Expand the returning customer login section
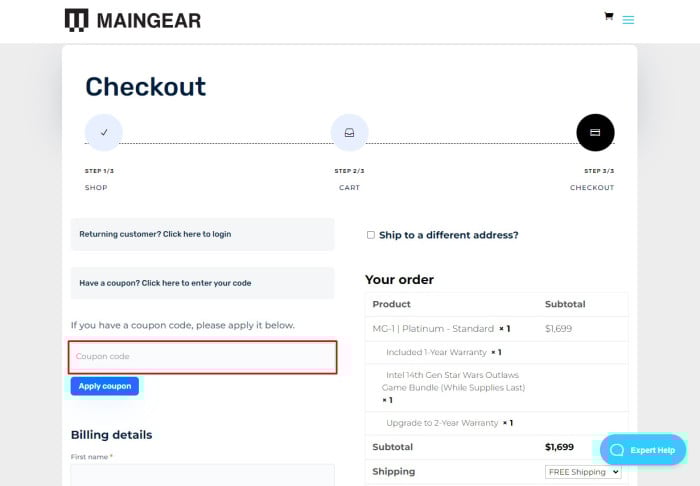700x486 pixels. coord(155,234)
